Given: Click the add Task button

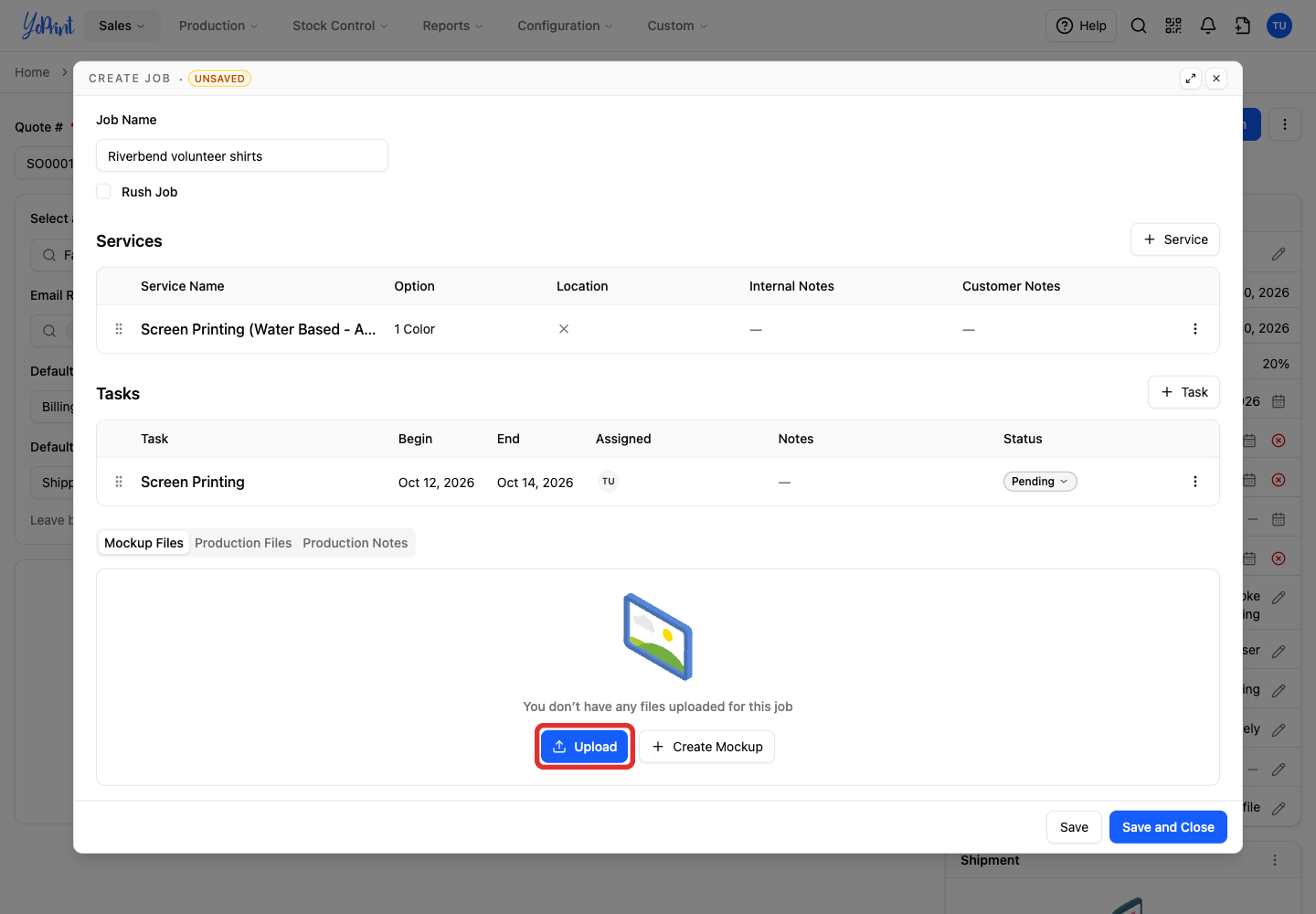Looking at the screenshot, I should [1183, 392].
